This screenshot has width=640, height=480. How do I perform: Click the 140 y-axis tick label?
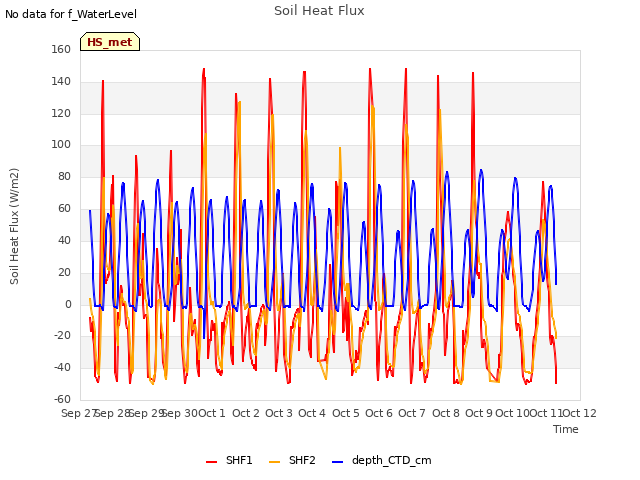pyautogui.click(x=61, y=81)
